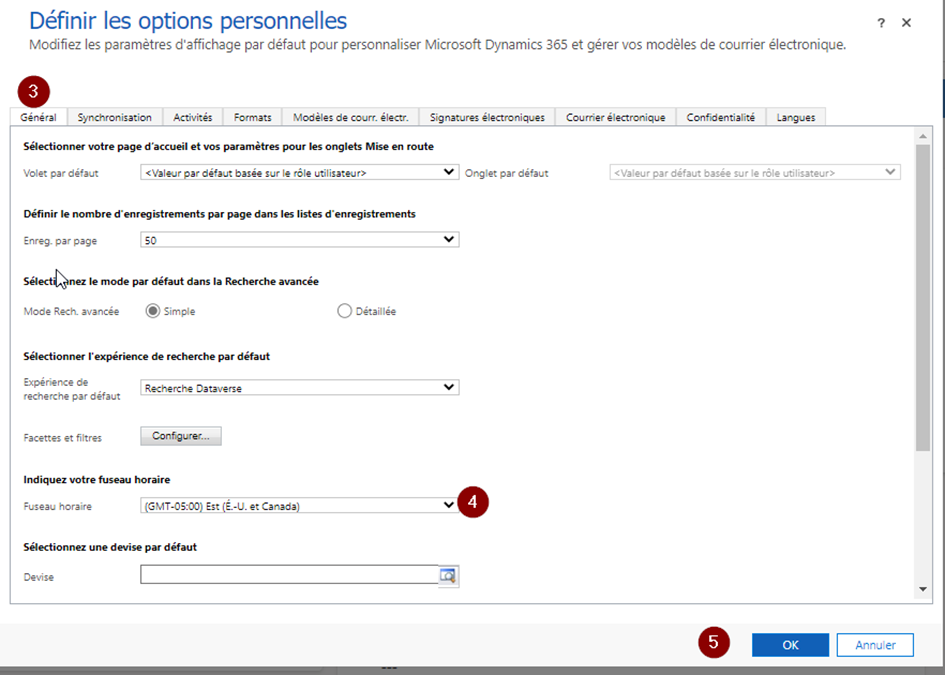Click the Devise currency input field
The width and height of the screenshot is (945, 675).
(x=288, y=575)
